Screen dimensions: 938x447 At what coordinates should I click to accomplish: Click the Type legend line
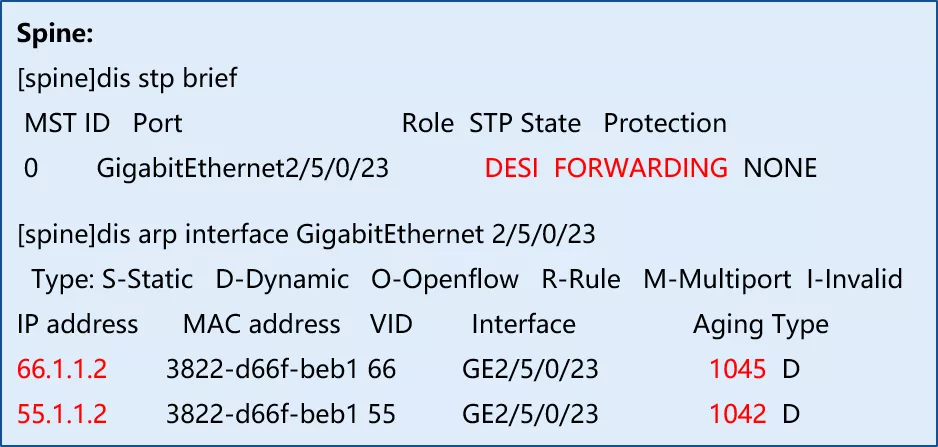point(467,279)
